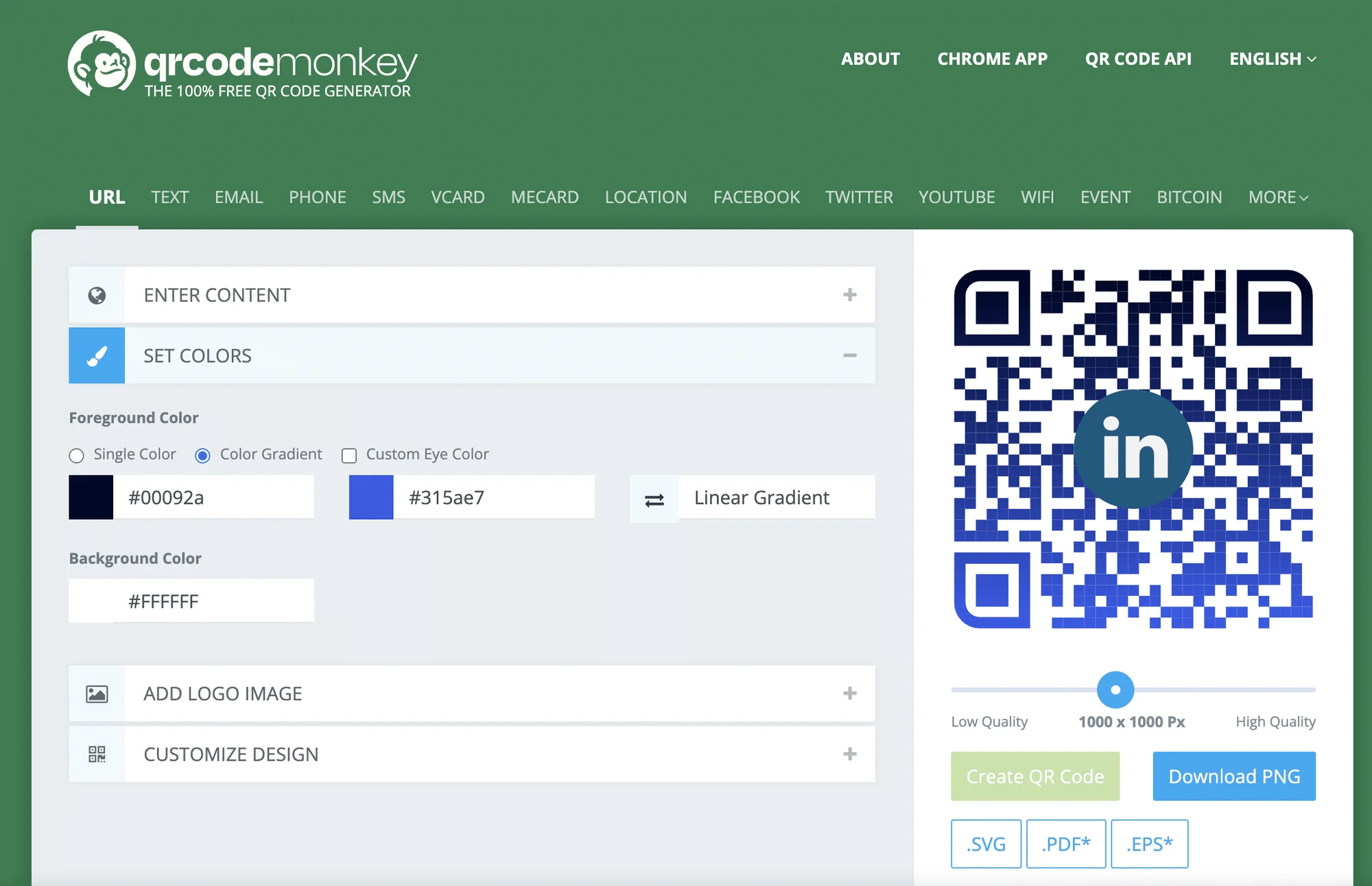The width and height of the screenshot is (1372, 886).
Task: Click the QRCode Monkey logo
Action: coord(242,64)
